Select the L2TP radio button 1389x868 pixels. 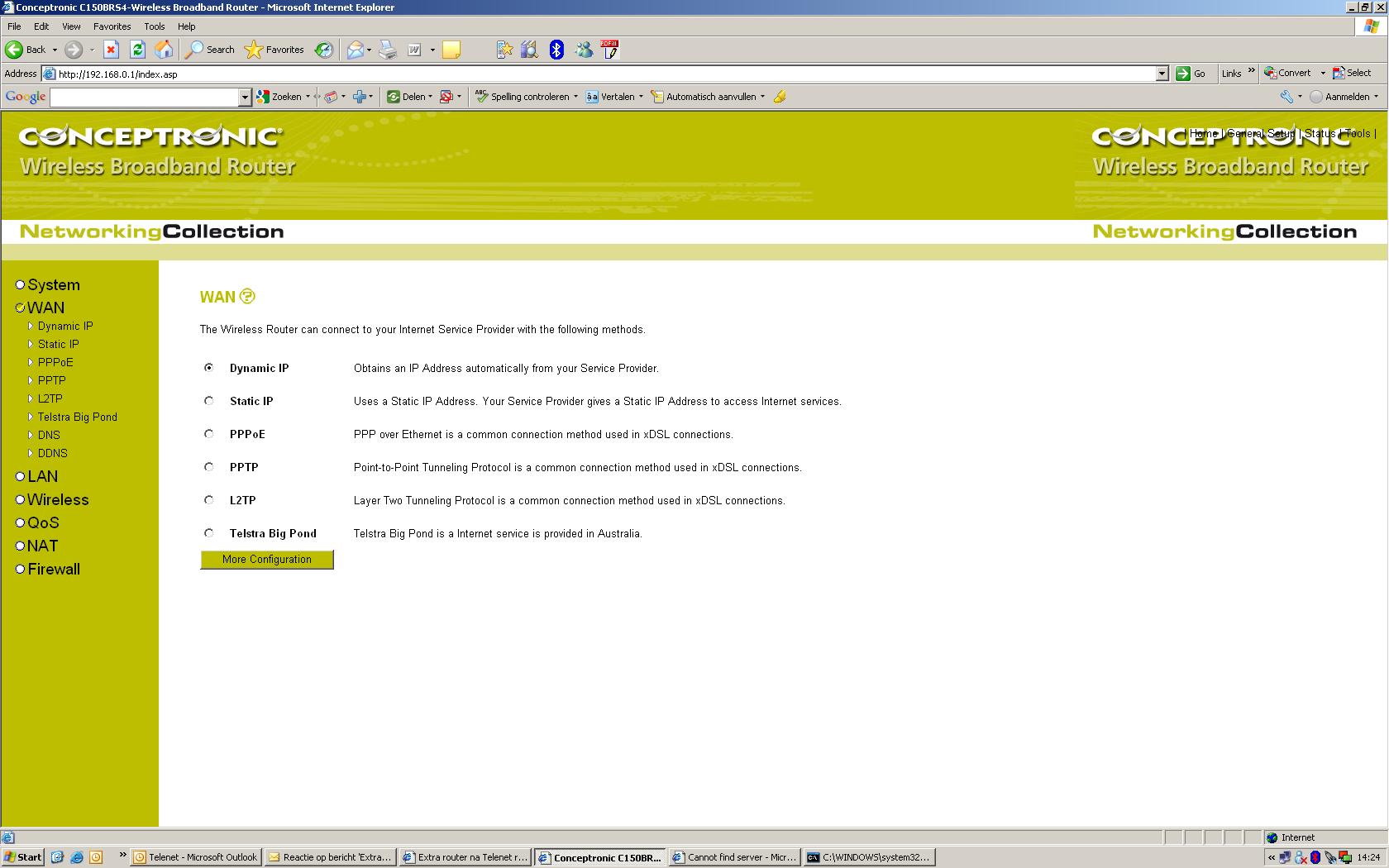209,500
